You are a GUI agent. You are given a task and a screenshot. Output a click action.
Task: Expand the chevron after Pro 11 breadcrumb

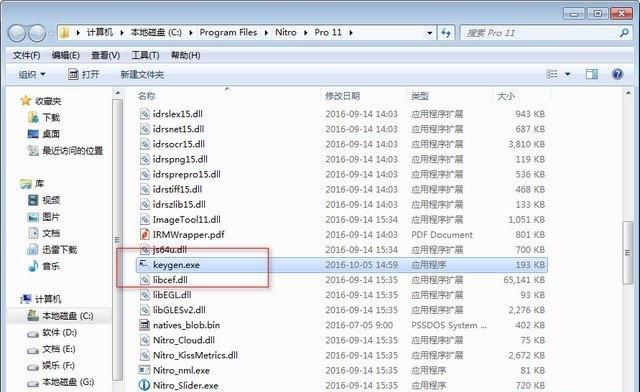[x=351, y=33]
